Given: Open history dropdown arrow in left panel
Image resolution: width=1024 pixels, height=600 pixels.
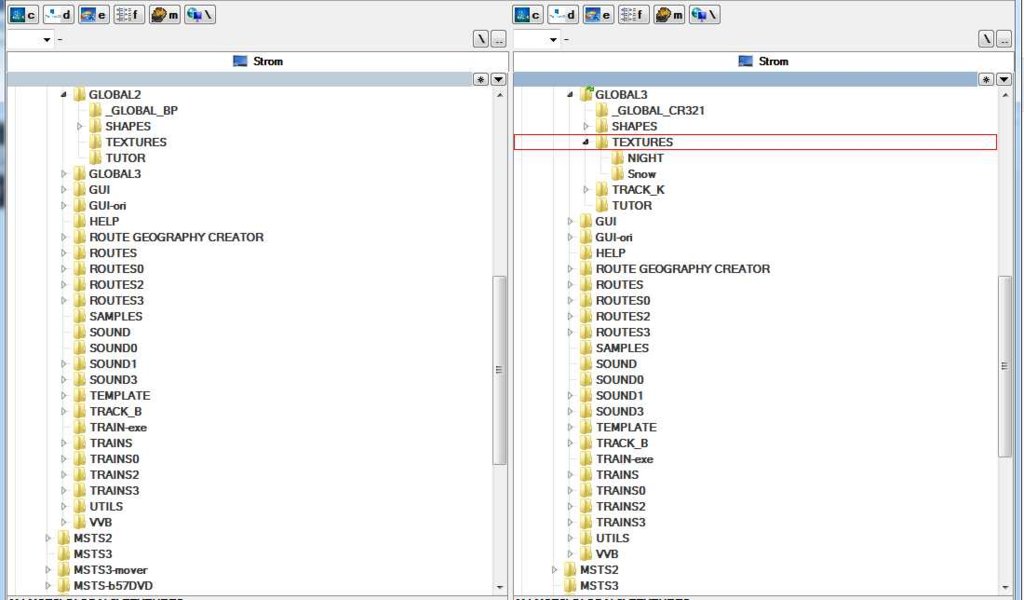Looking at the screenshot, I should [498, 79].
